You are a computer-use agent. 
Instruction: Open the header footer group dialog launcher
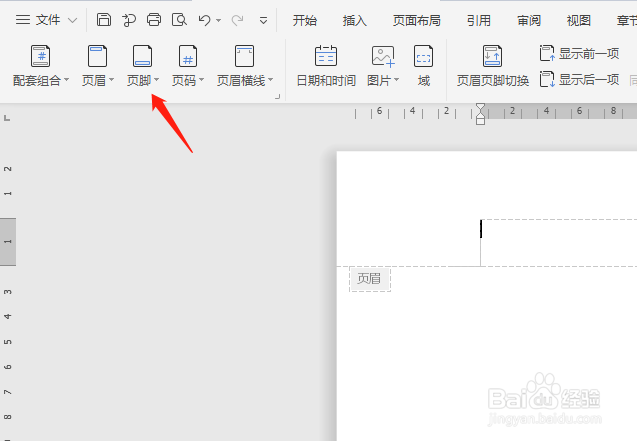tap(277, 97)
